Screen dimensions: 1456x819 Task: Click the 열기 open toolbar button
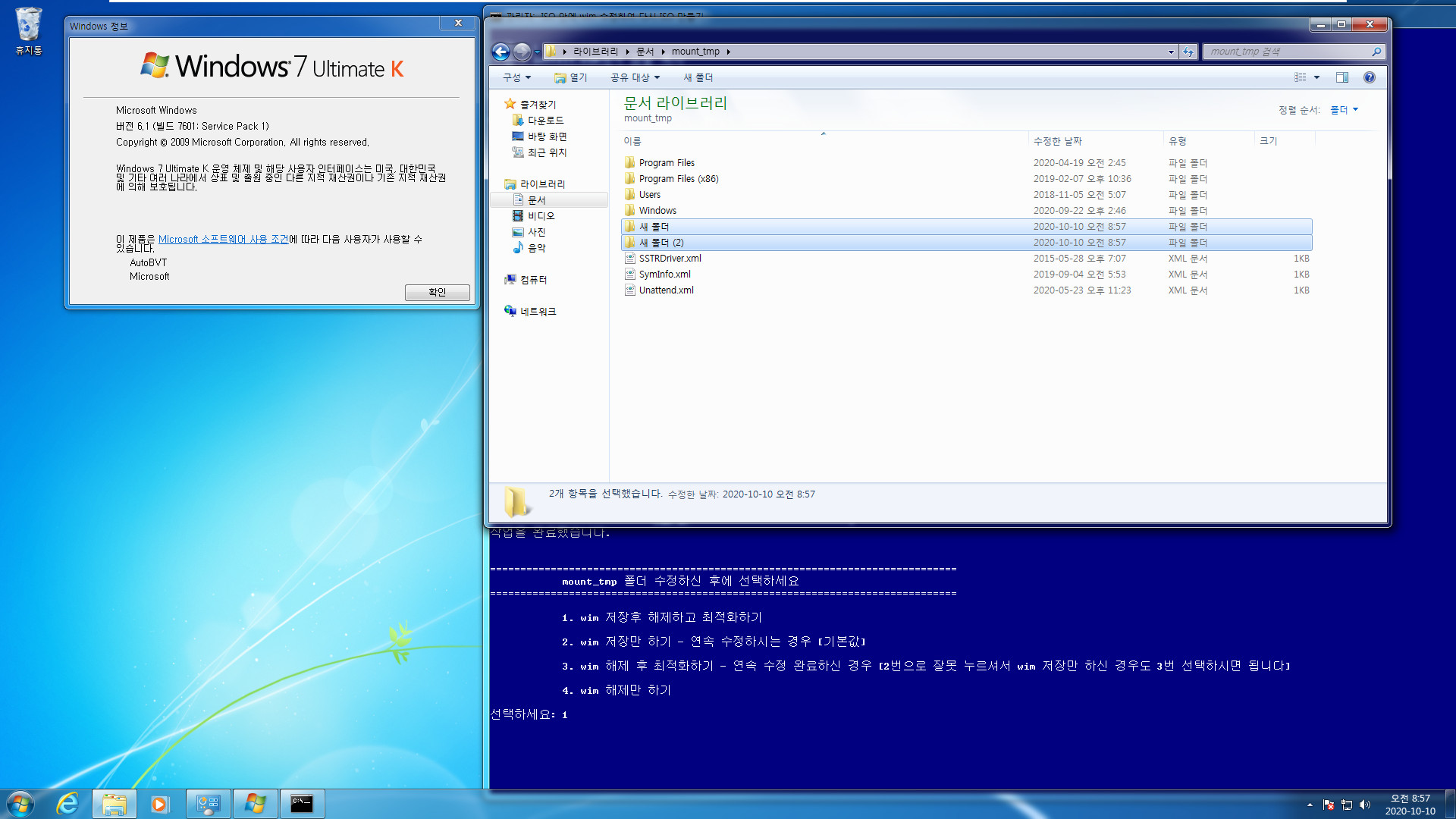pyautogui.click(x=570, y=77)
